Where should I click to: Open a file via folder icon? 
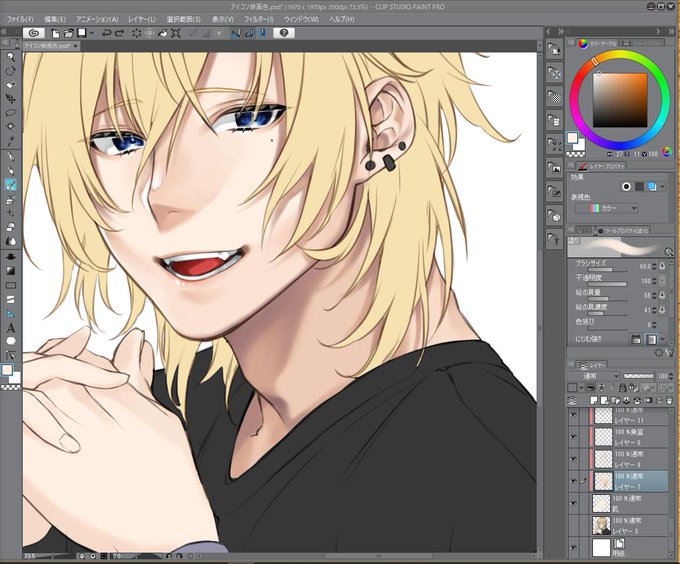(x=69, y=33)
